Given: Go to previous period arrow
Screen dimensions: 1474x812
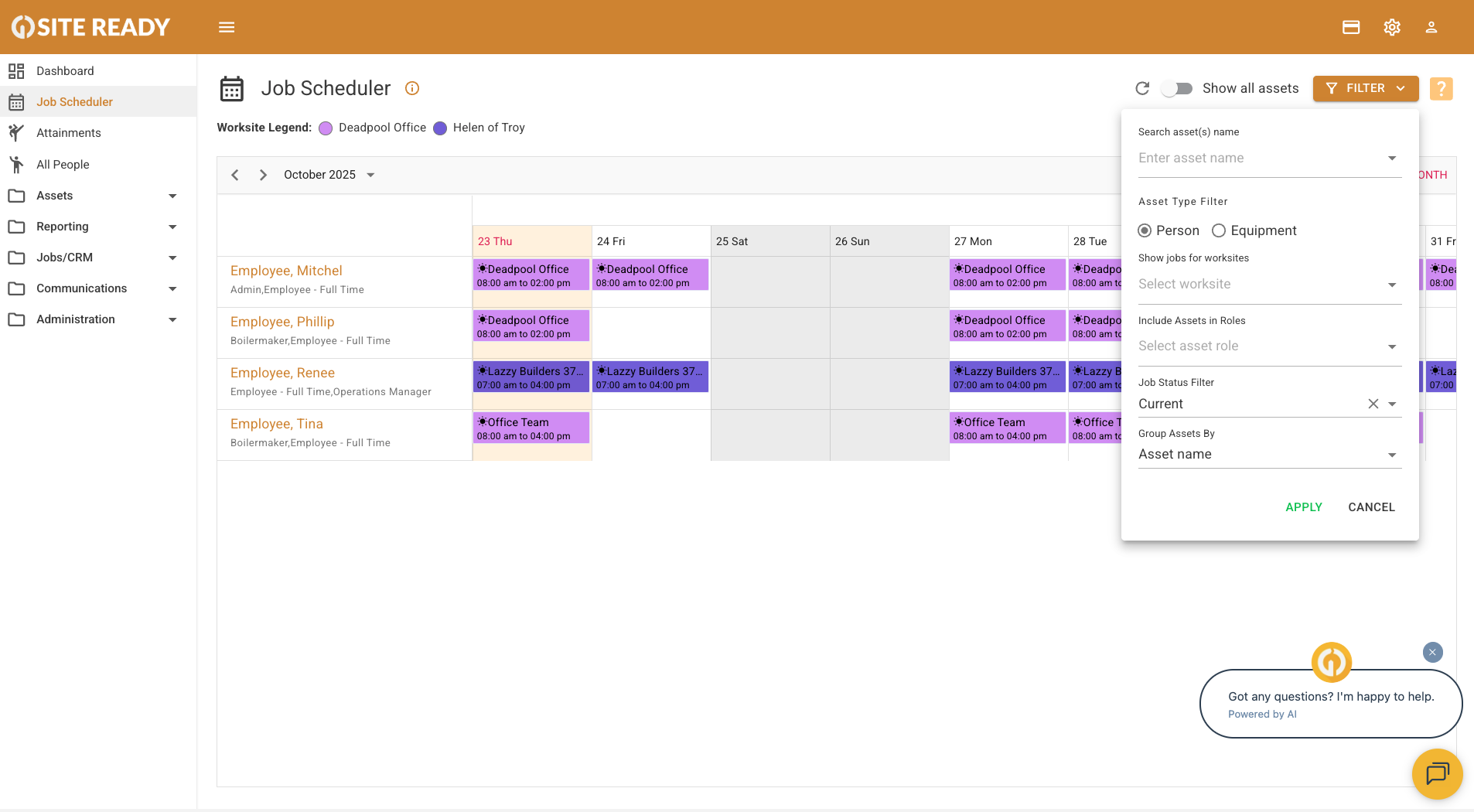Looking at the screenshot, I should click(x=235, y=175).
